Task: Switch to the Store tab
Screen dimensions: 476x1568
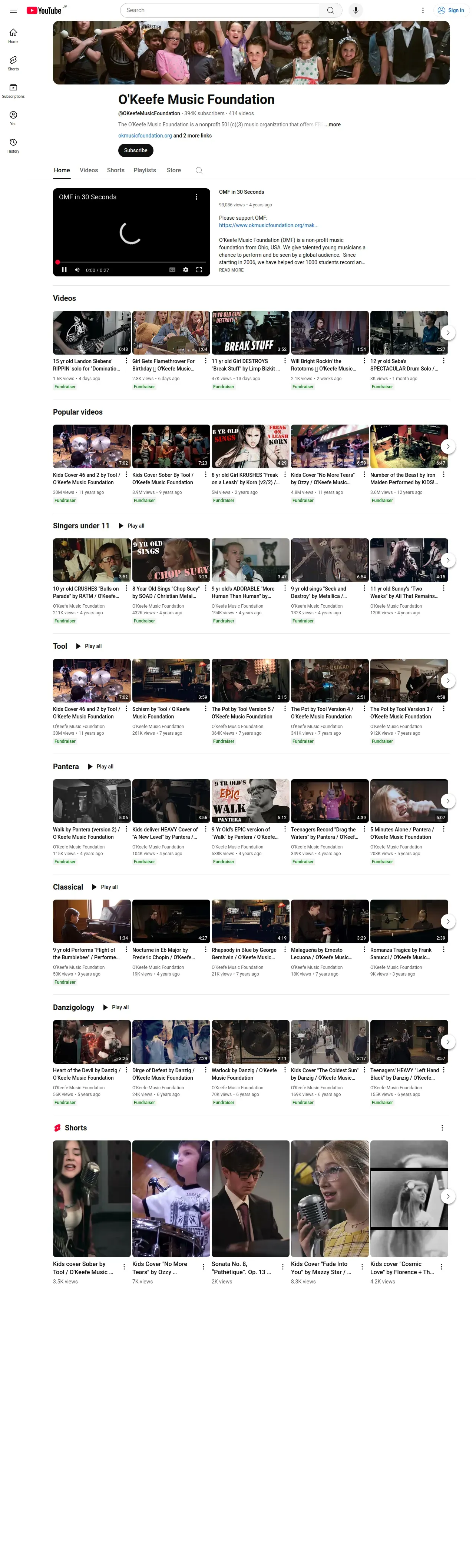Action: click(174, 170)
